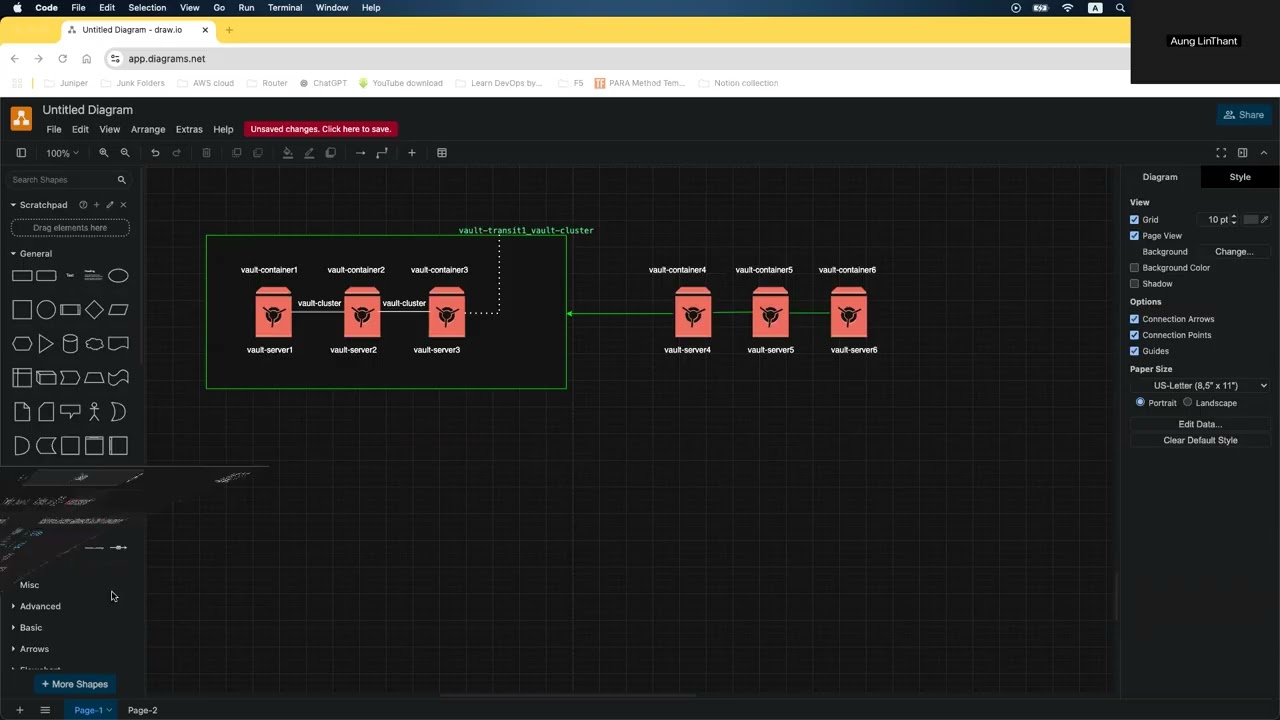Close the Scratchpad with the X icon
Image resolution: width=1280 pixels, height=720 pixels.
point(124,205)
